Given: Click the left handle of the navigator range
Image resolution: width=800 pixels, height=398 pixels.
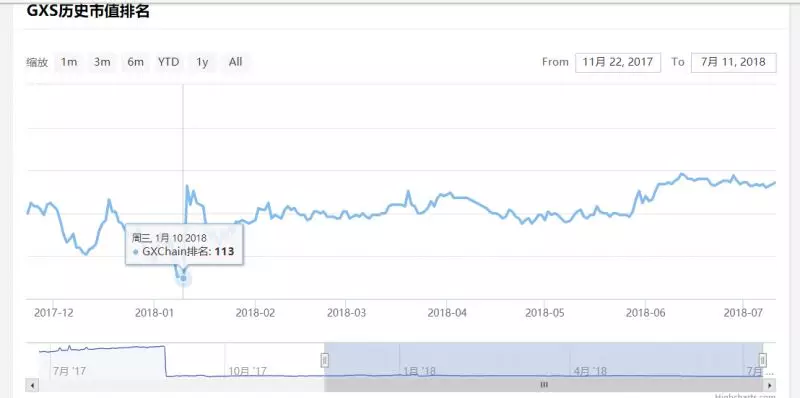Looking at the screenshot, I should click(324, 360).
